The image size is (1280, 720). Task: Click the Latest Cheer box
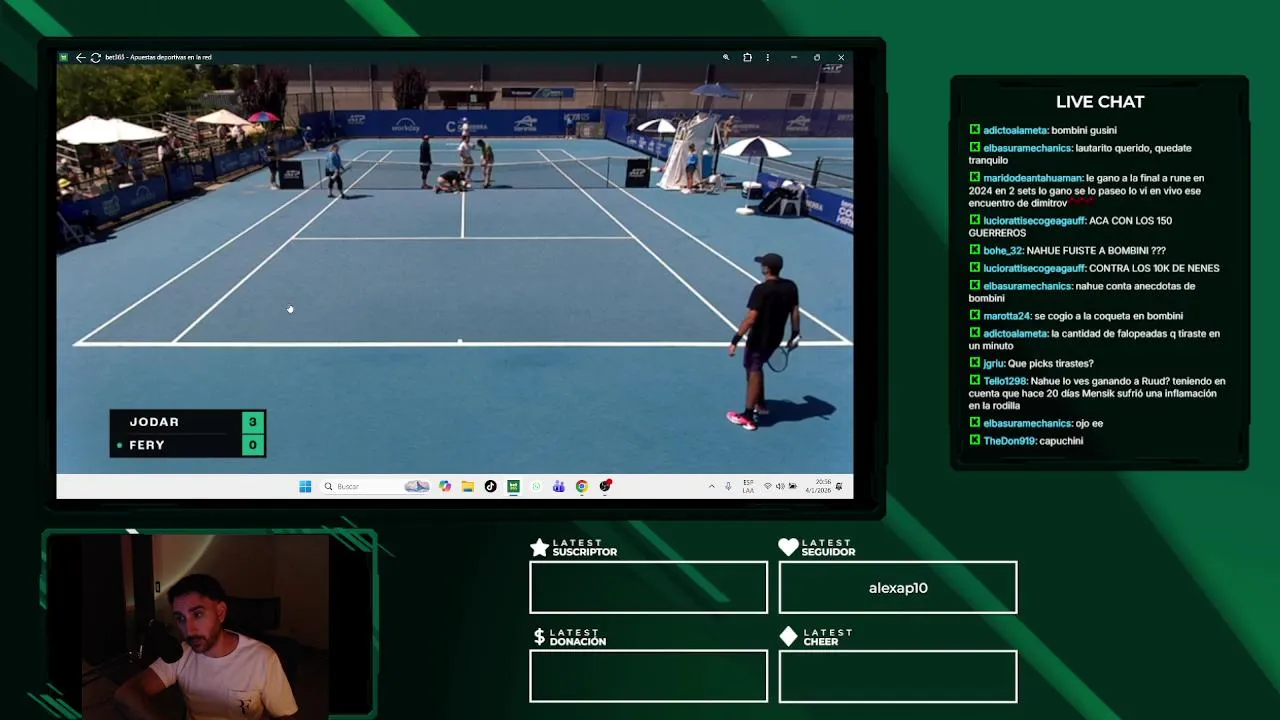pos(898,676)
